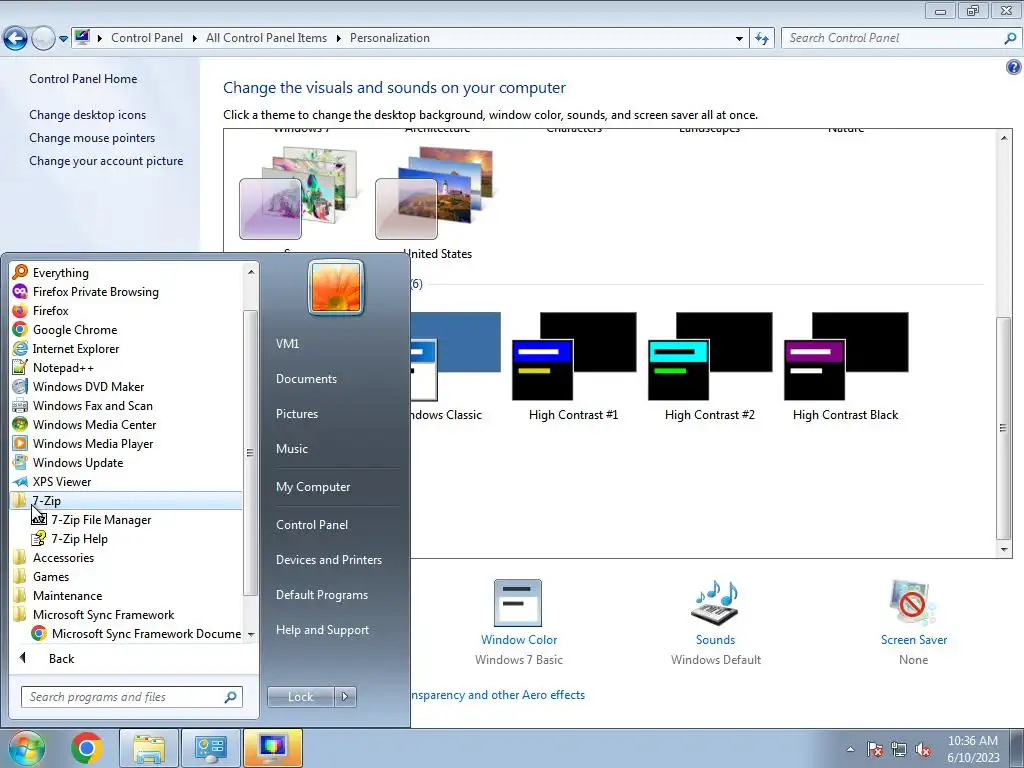Open the shutdown options arrow next to Lock

(345, 697)
